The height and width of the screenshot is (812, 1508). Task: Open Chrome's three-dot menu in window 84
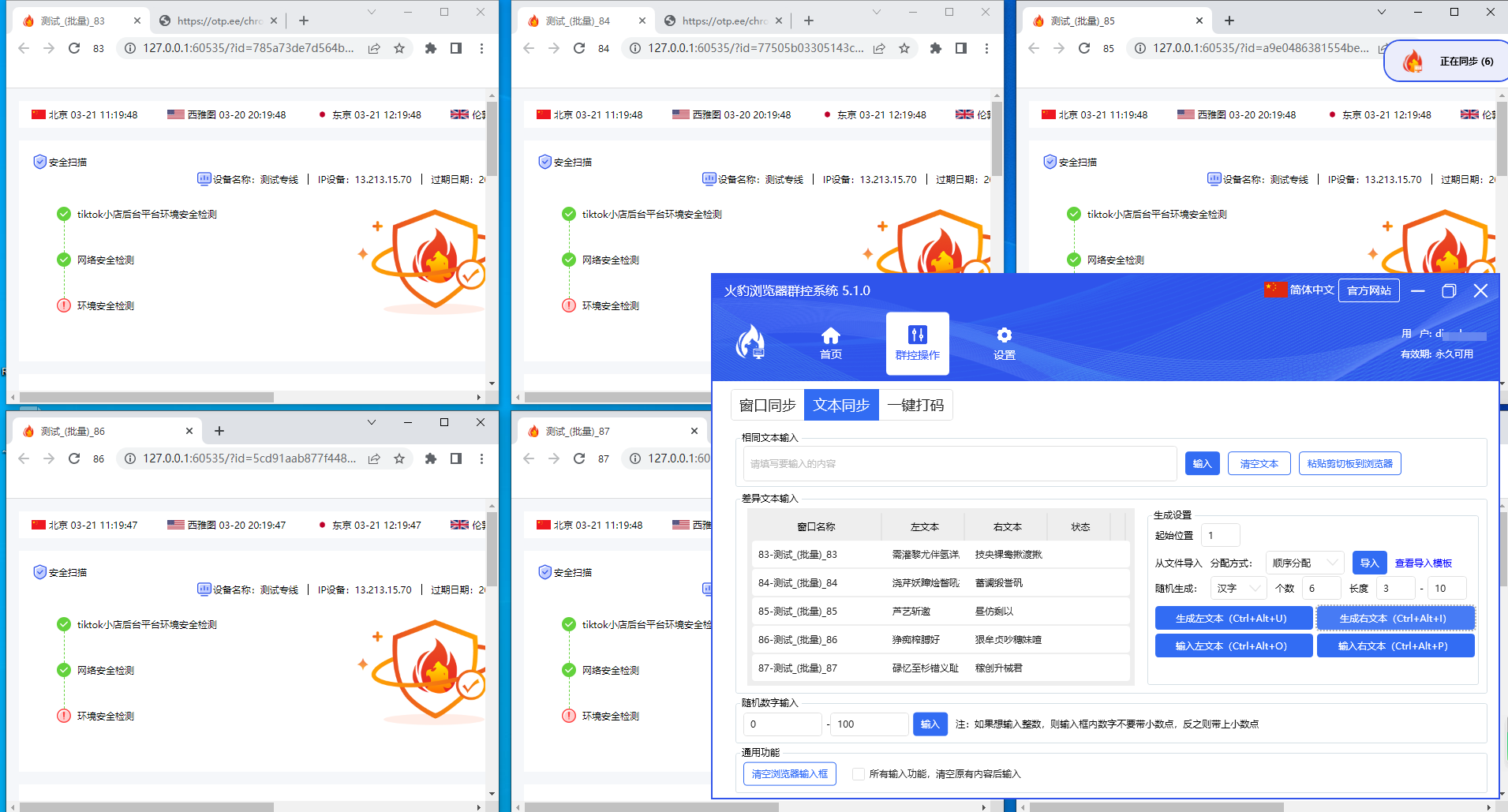pos(986,48)
